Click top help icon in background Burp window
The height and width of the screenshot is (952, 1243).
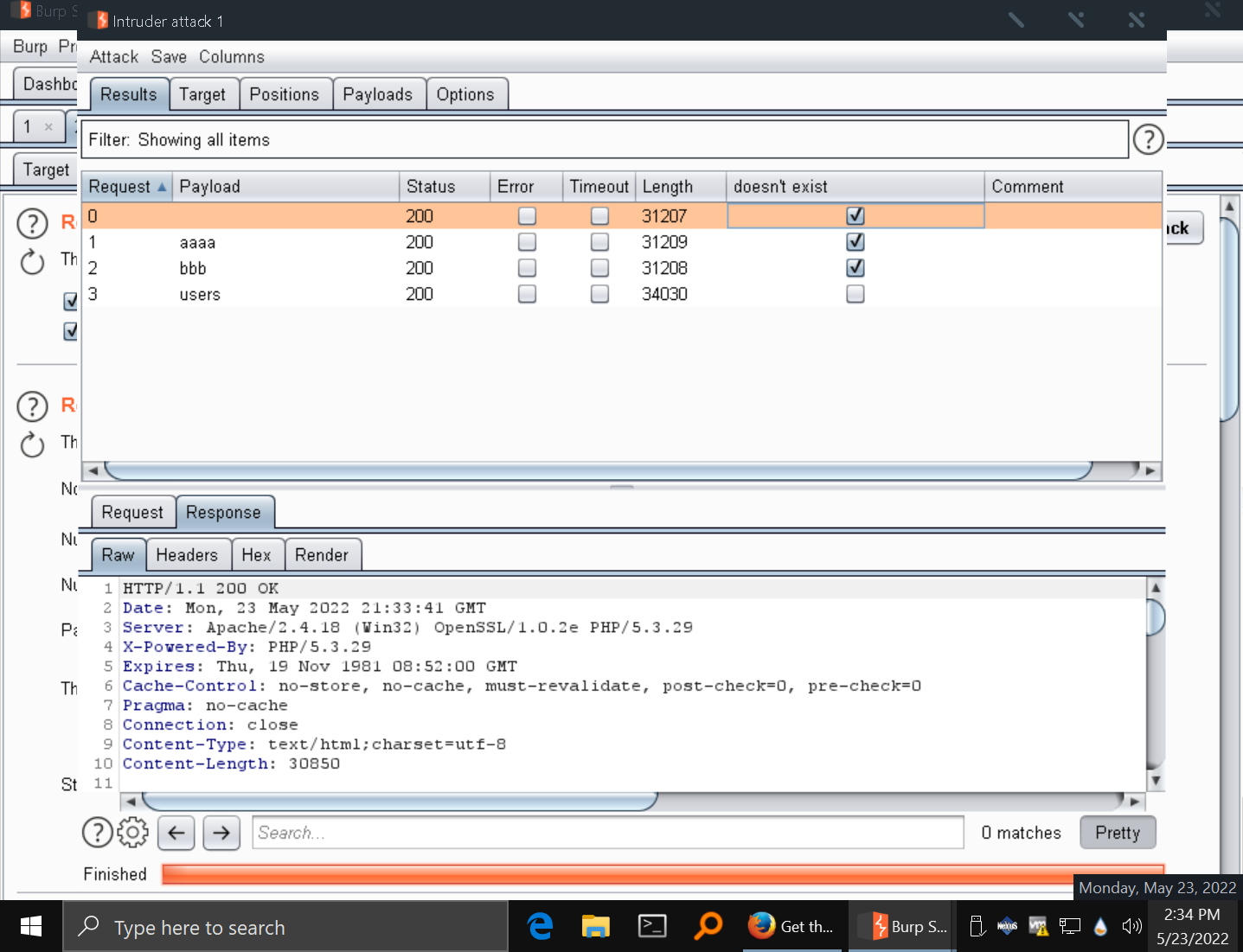(x=32, y=224)
